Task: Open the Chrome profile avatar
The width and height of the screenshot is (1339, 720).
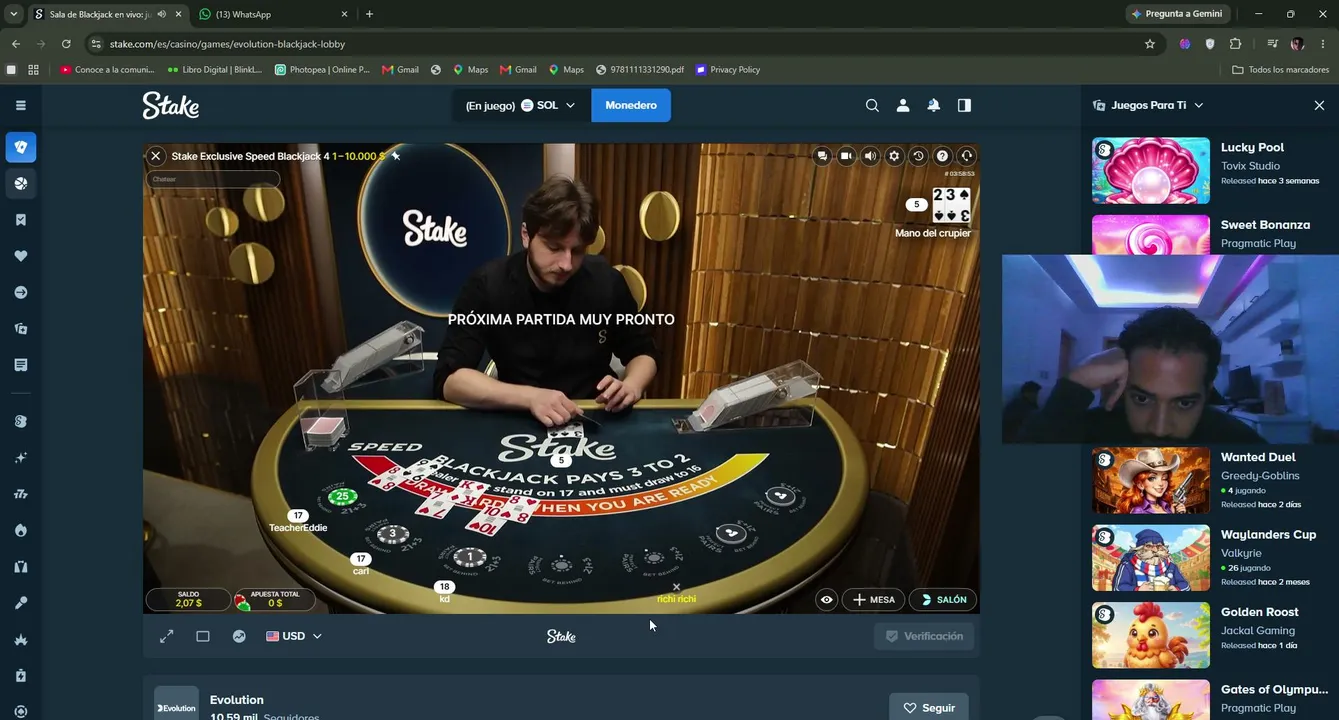Action: (1297, 44)
